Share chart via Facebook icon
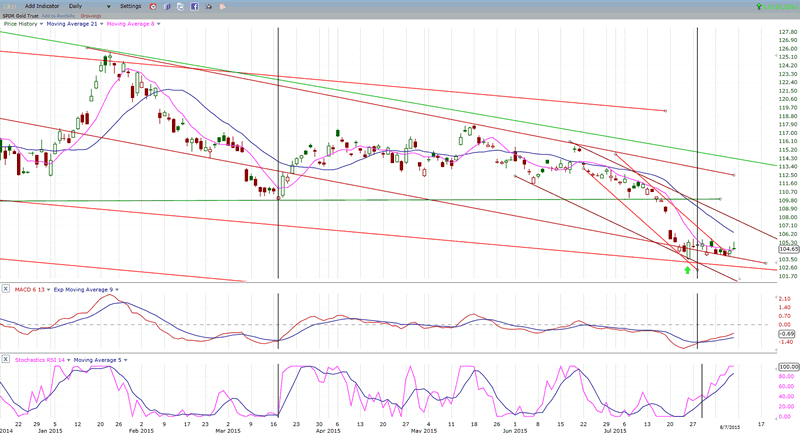The width and height of the screenshot is (800, 433). pos(195,6)
